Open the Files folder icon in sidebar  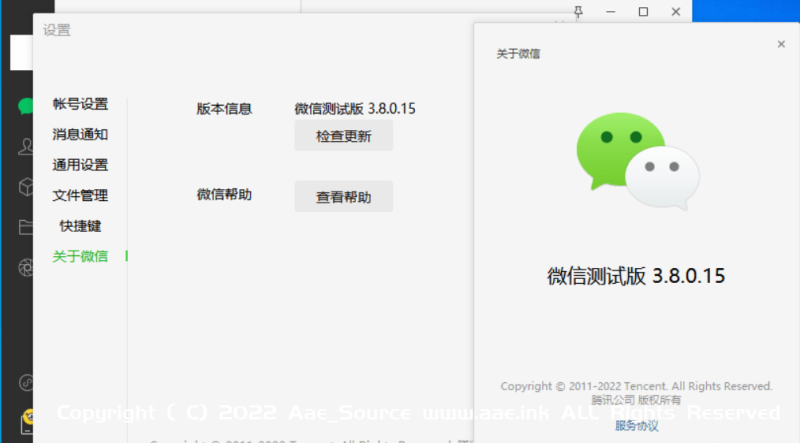pos(24,227)
